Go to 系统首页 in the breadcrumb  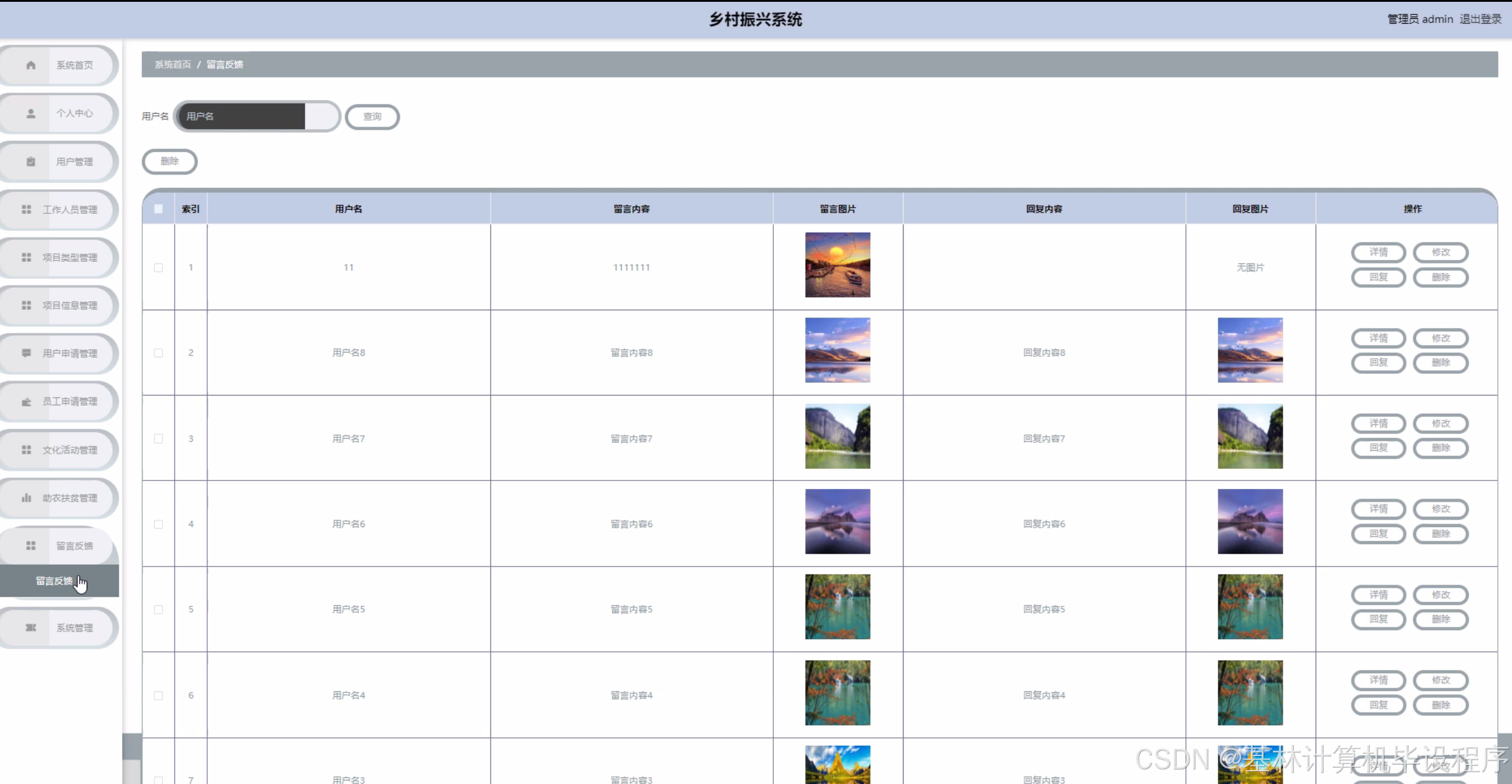click(173, 65)
